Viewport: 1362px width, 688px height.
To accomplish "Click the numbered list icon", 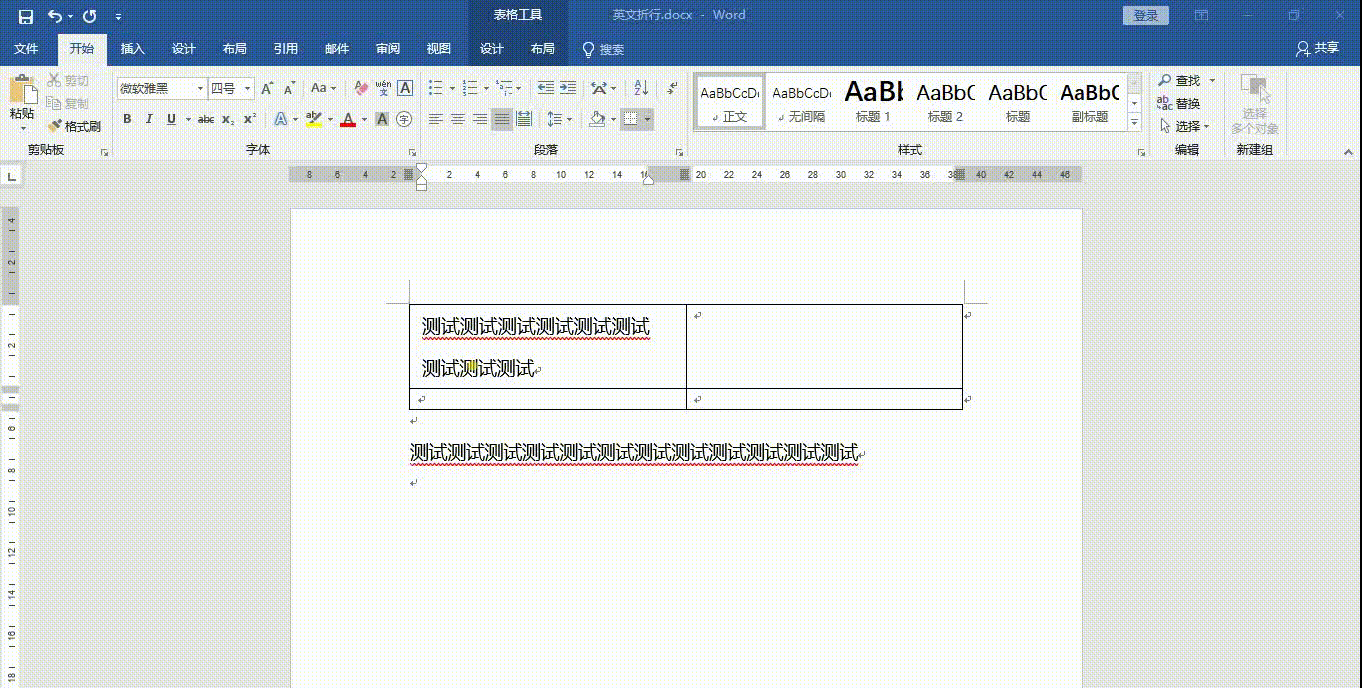I will 470,89.
